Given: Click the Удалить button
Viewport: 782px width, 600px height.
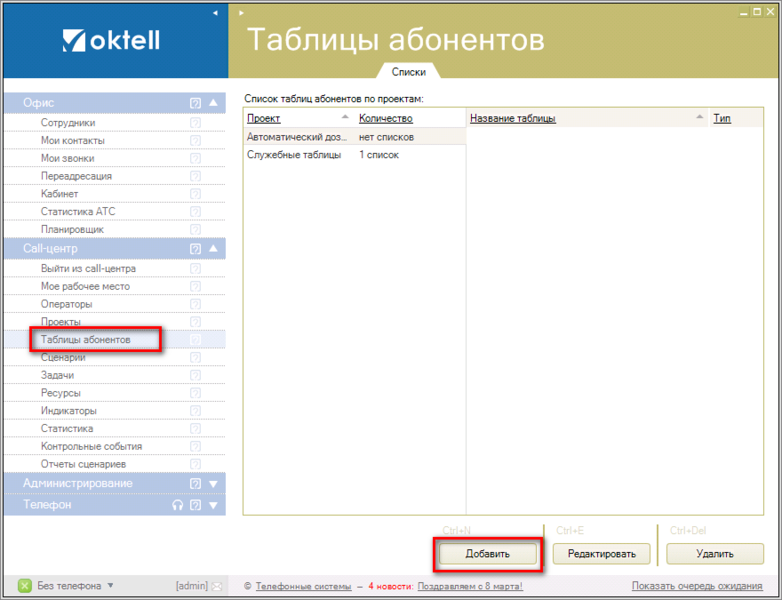Looking at the screenshot, I should click(715, 554).
